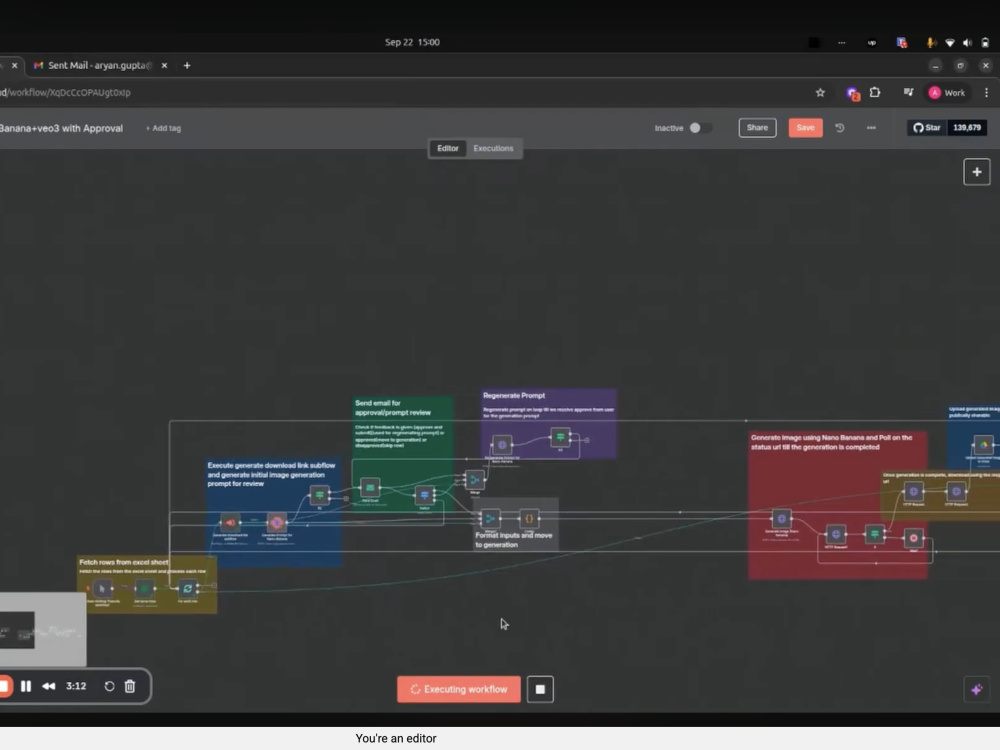Image resolution: width=1000 pixels, height=750 pixels.
Task: Click the address bar URL
Action: [x=66, y=92]
